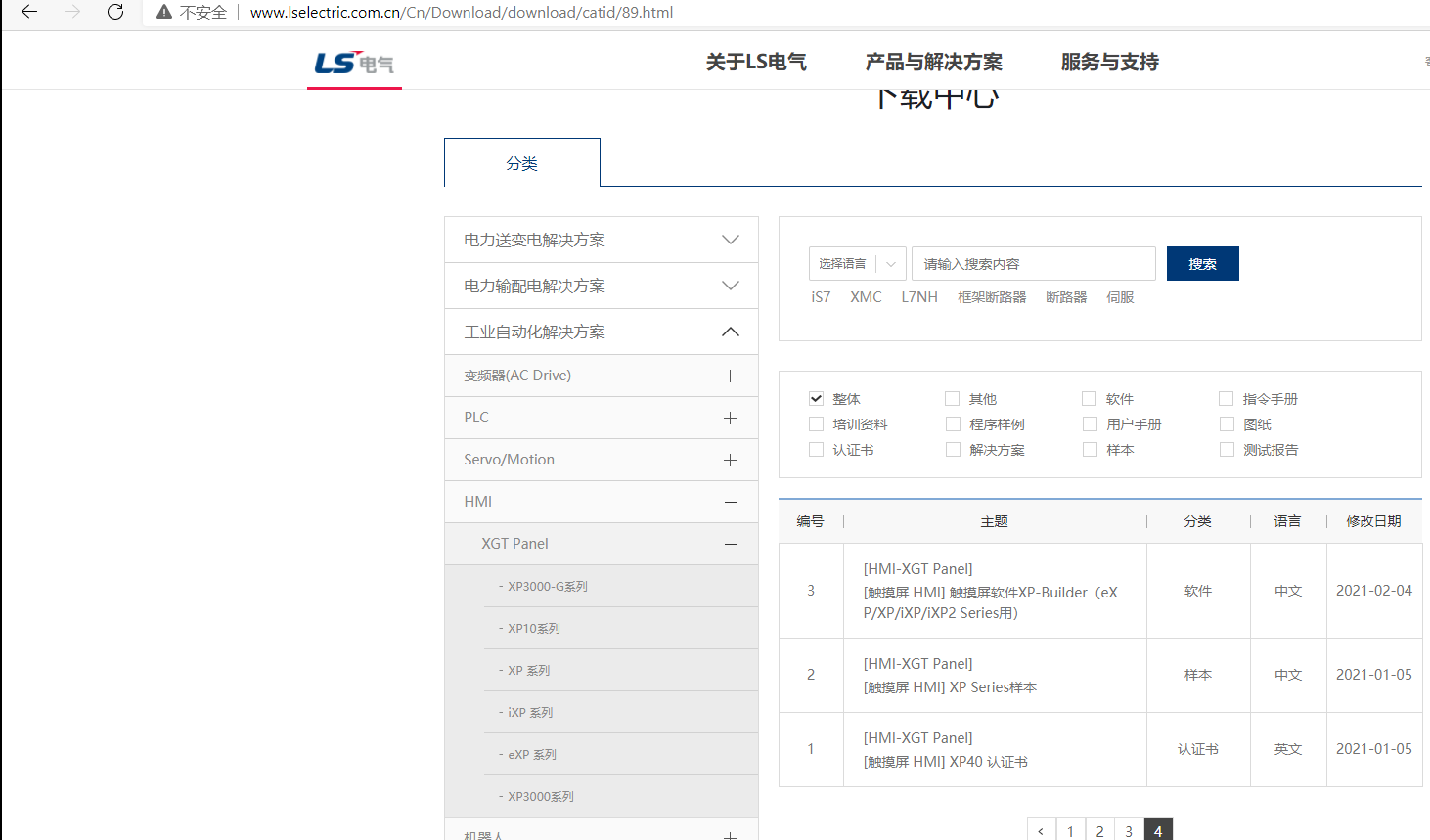Enable the 软件 filter checkbox
The width and height of the screenshot is (1430, 840).
1089,398
